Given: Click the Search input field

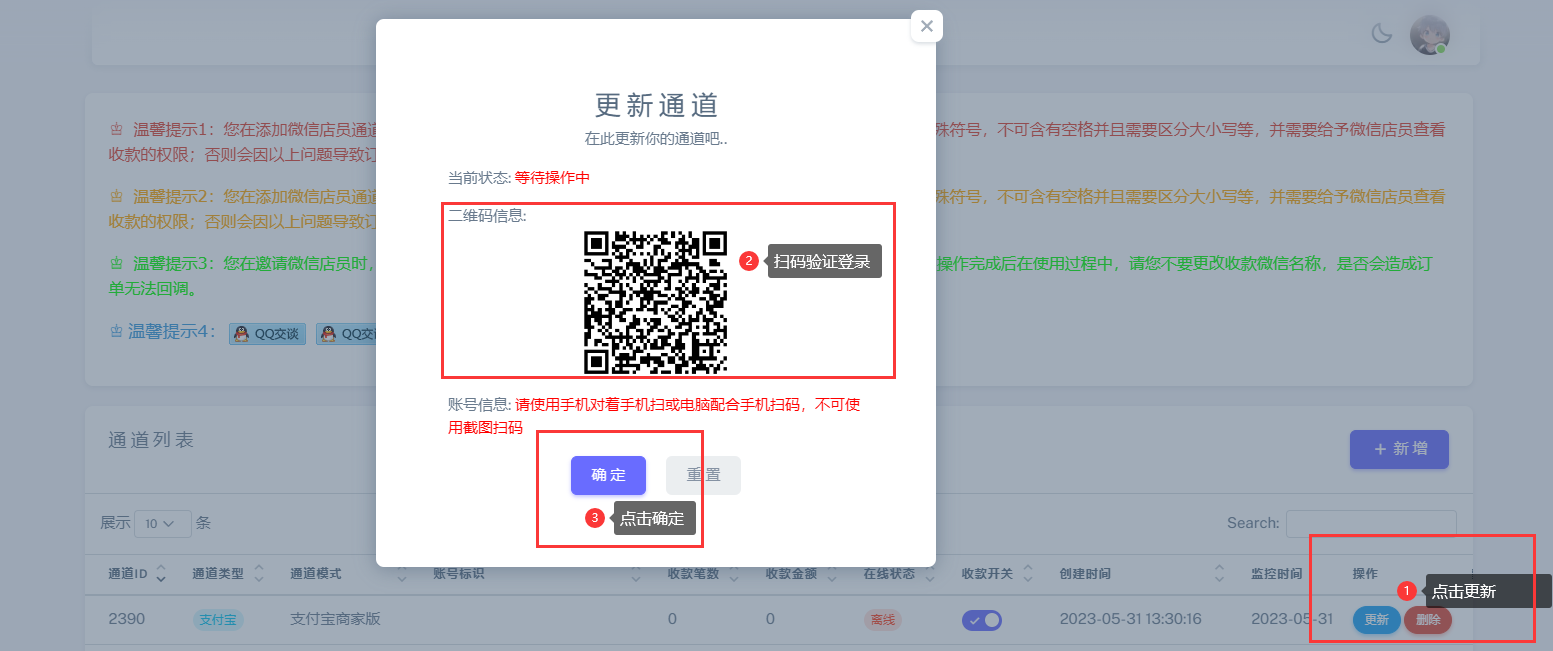Looking at the screenshot, I should pos(1370,523).
